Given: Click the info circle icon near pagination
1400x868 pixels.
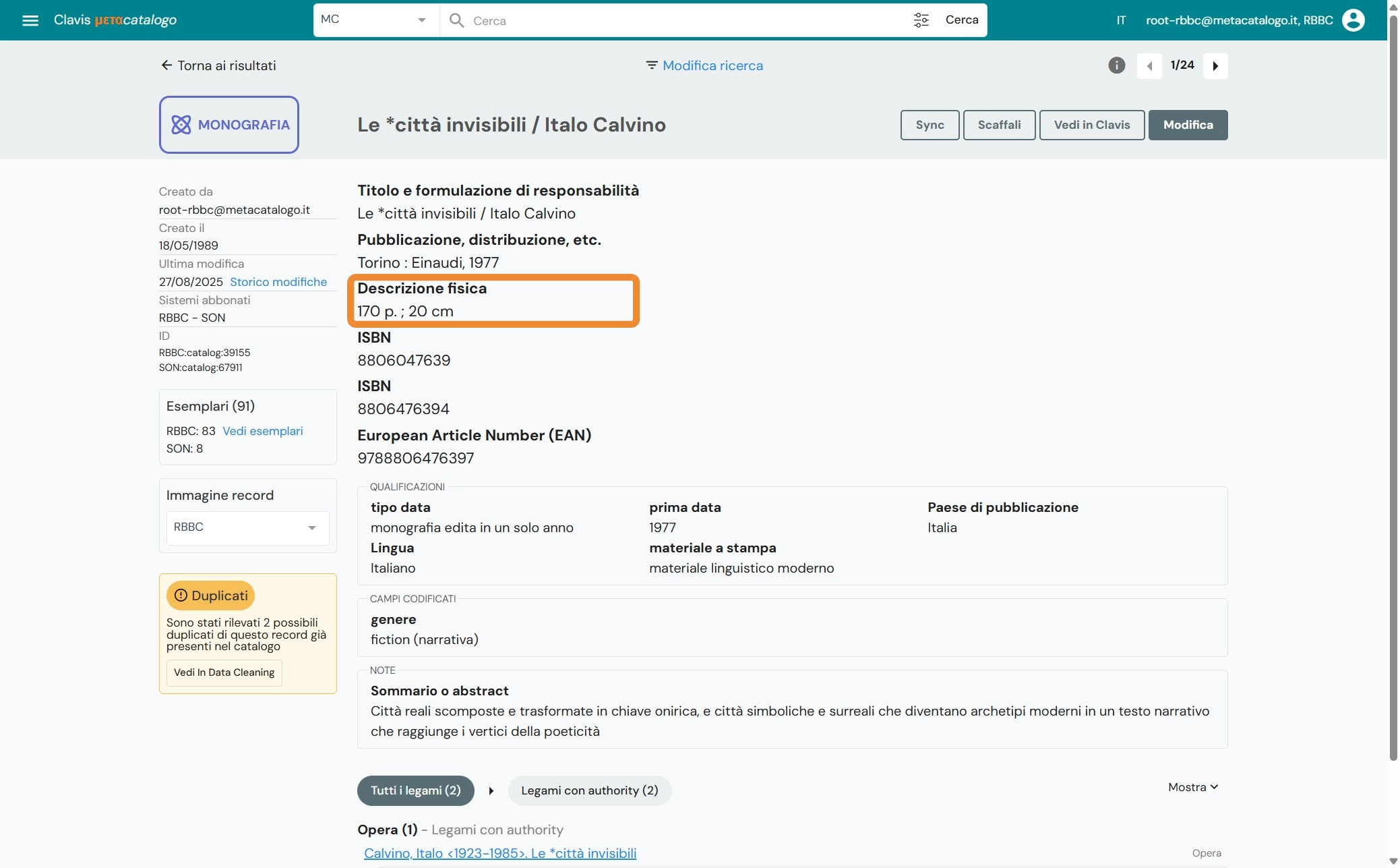Looking at the screenshot, I should click(1116, 65).
